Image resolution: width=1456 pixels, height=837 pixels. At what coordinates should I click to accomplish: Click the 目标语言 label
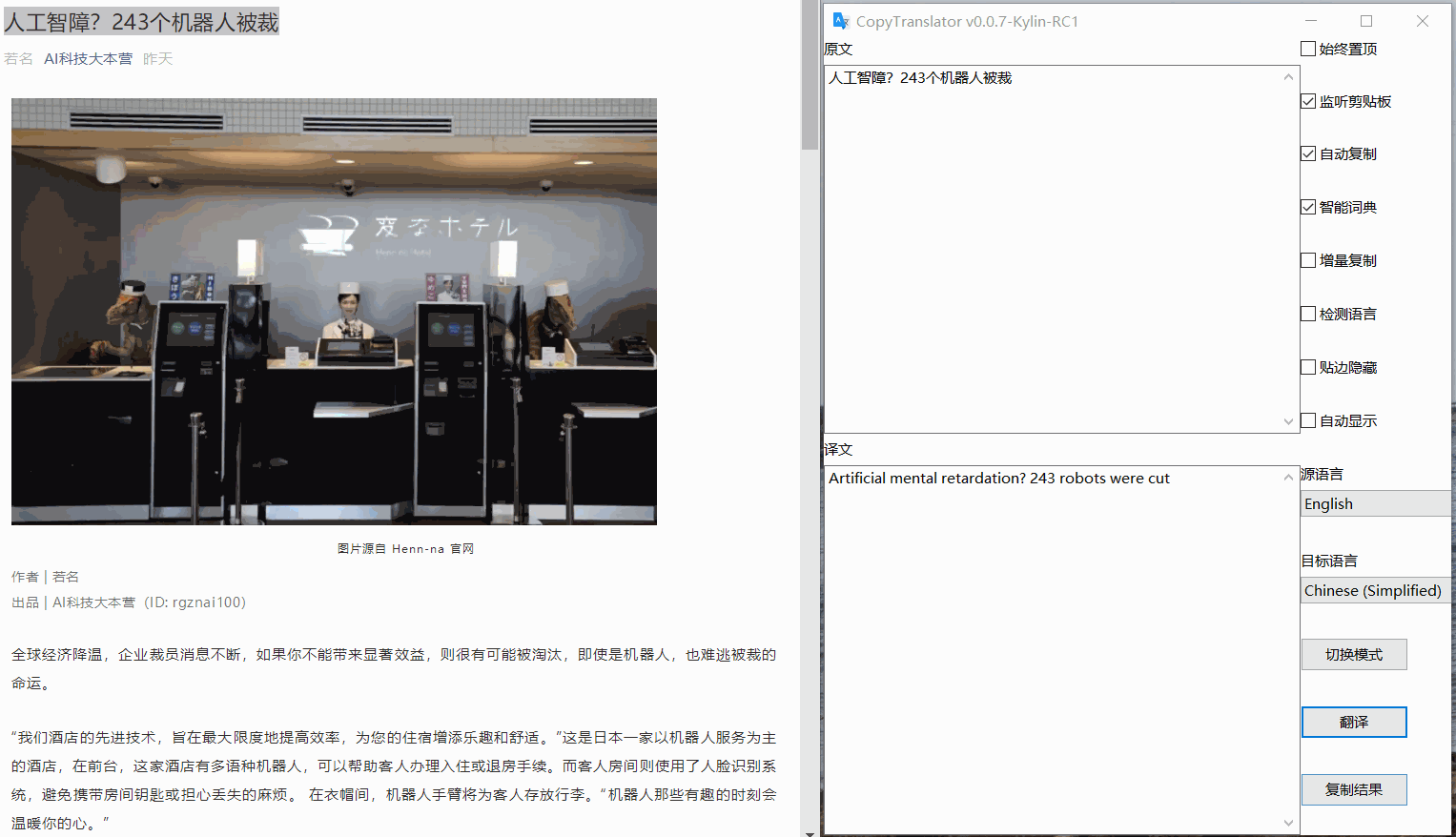[1329, 561]
